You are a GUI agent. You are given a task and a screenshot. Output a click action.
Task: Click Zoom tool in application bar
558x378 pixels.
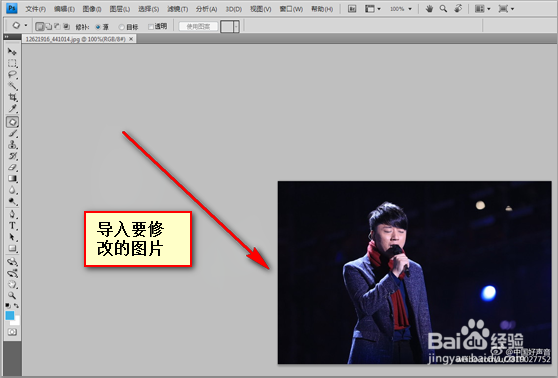443,9
